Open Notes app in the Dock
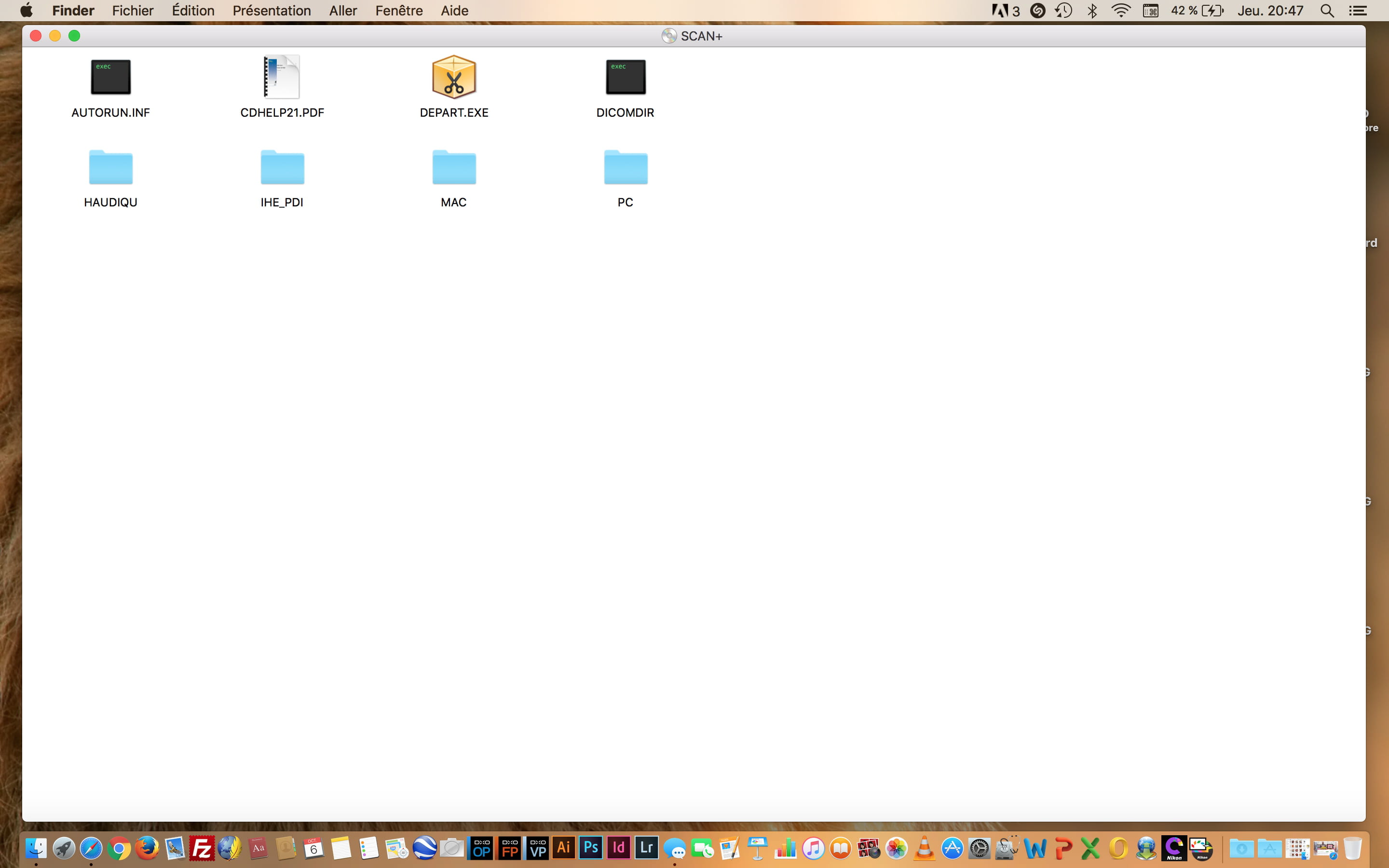This screenshot has width=1389, height=868. point(341,848)
